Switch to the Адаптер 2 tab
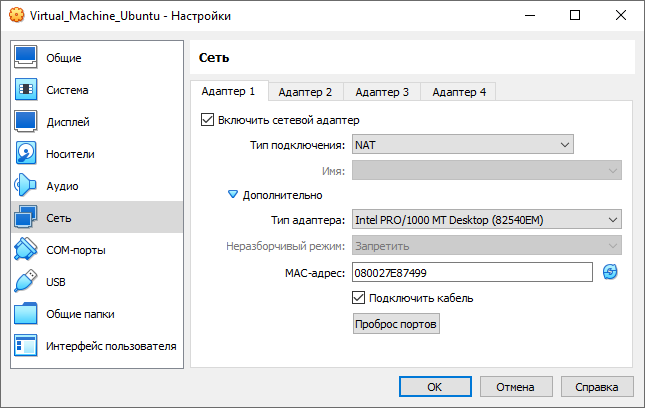 point(305,92)
